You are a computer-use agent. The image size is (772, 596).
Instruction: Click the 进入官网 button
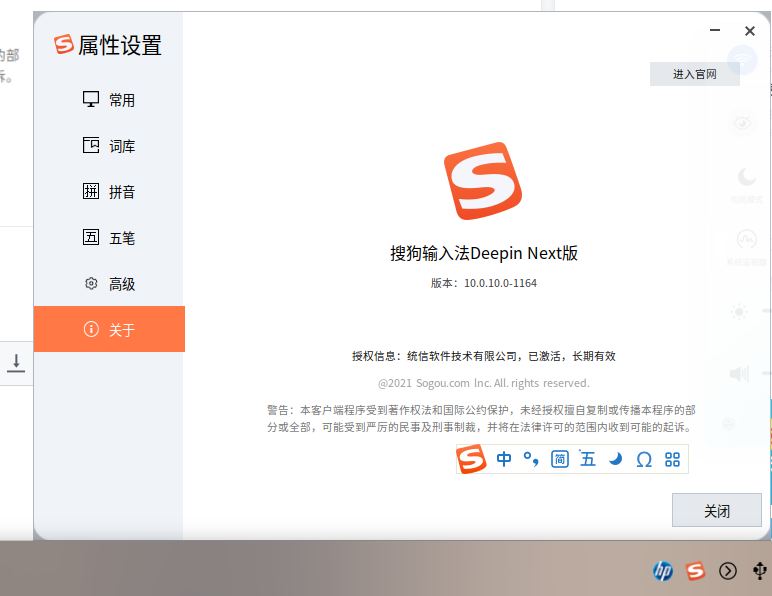pos(694,74)
